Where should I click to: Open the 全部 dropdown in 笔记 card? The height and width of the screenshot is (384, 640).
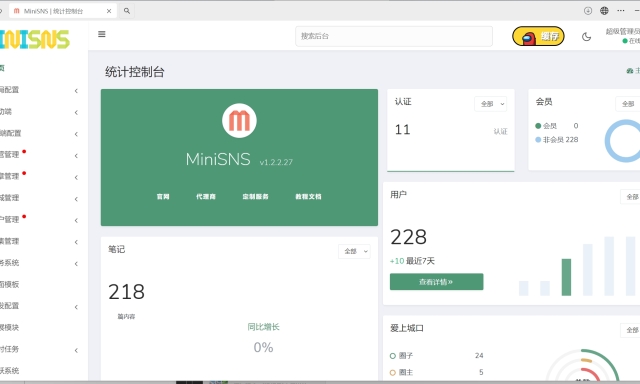[354, 251]
